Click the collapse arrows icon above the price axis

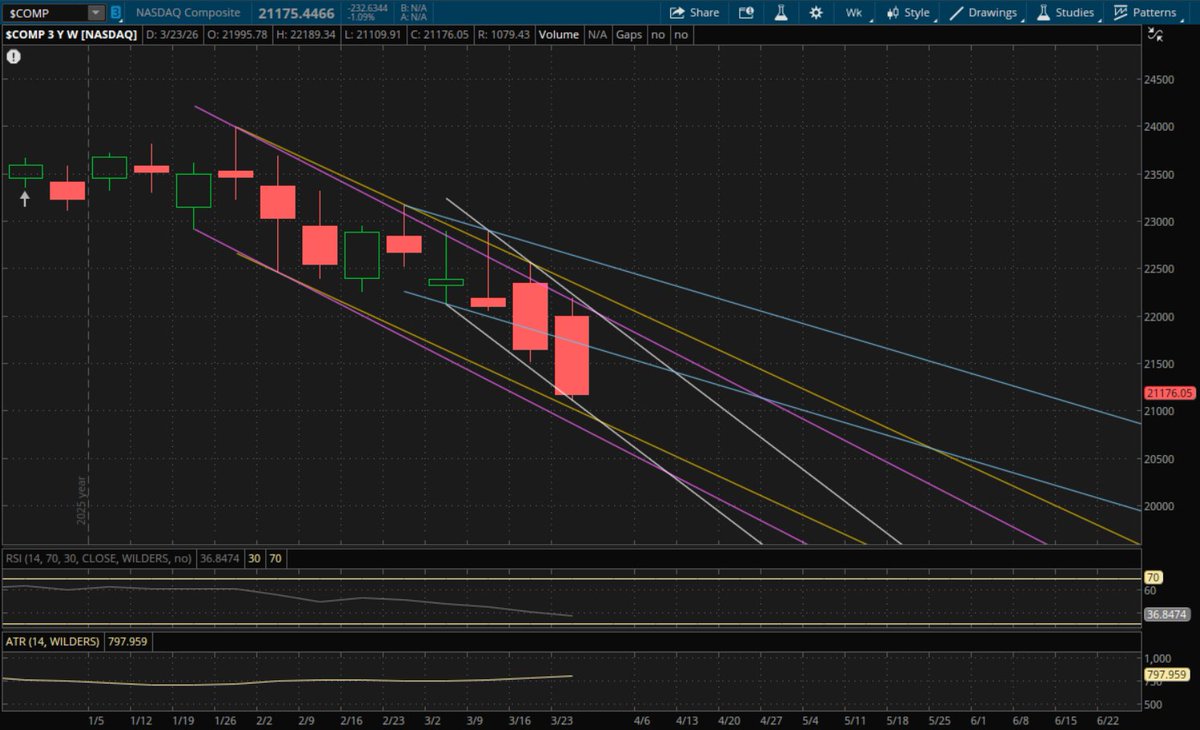1156,34
